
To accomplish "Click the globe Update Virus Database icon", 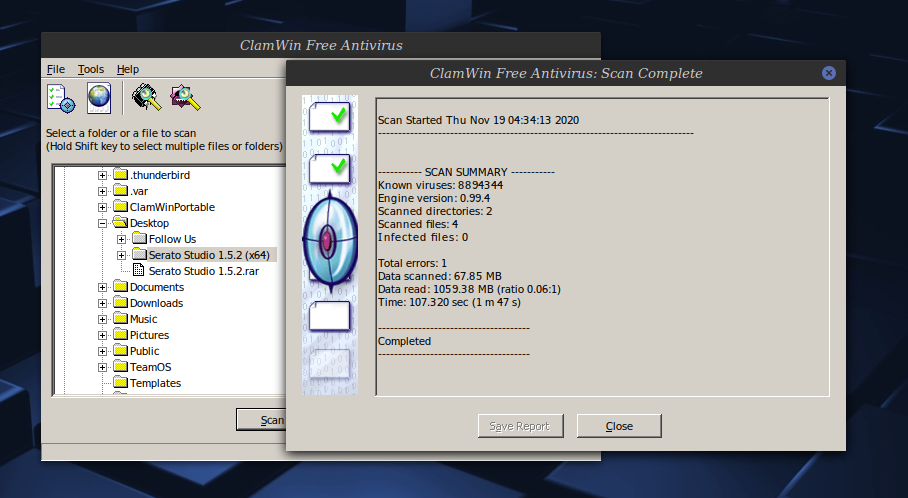I will click(x=99, y=98).
